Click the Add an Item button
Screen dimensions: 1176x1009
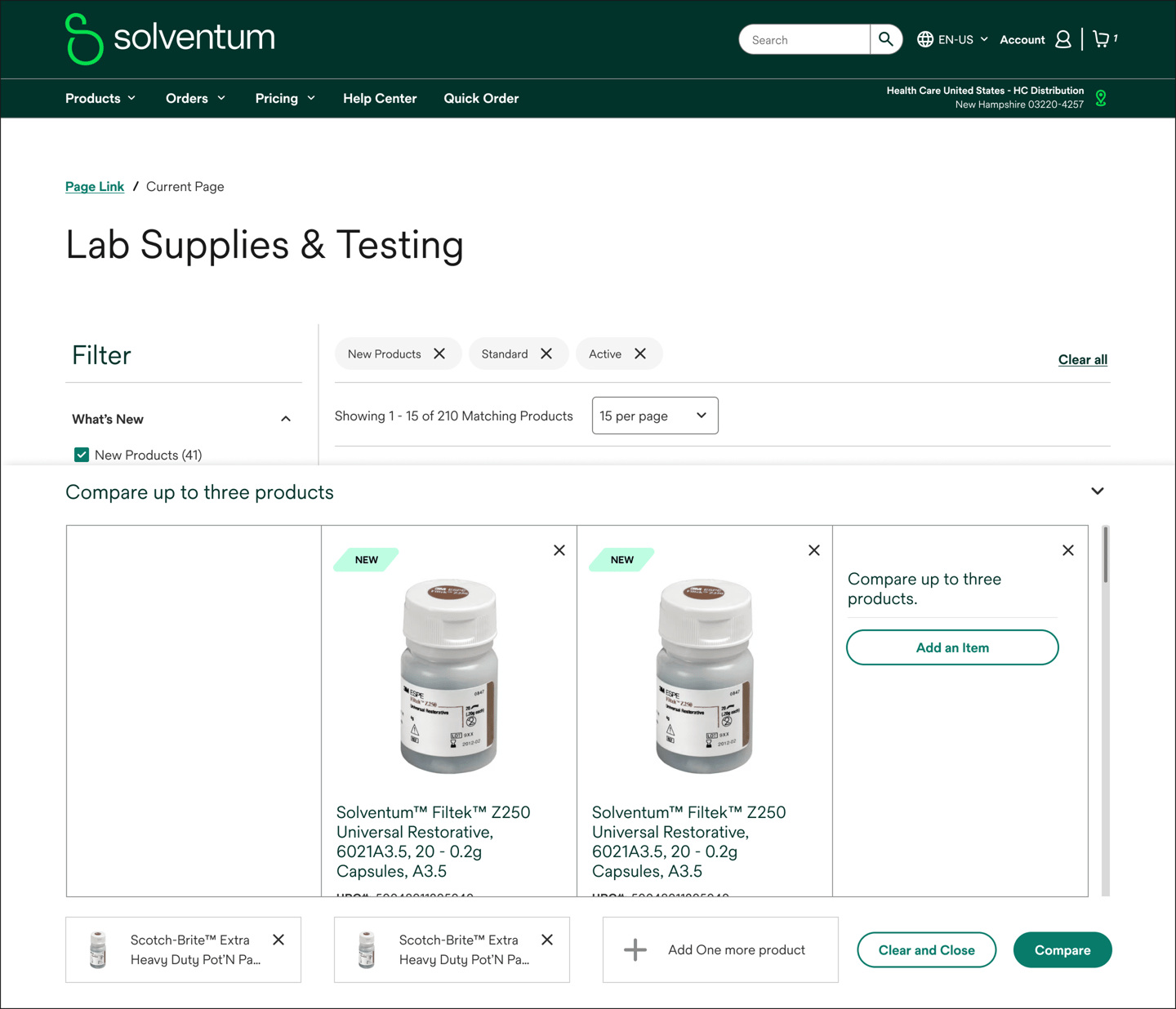click(952, 647)
